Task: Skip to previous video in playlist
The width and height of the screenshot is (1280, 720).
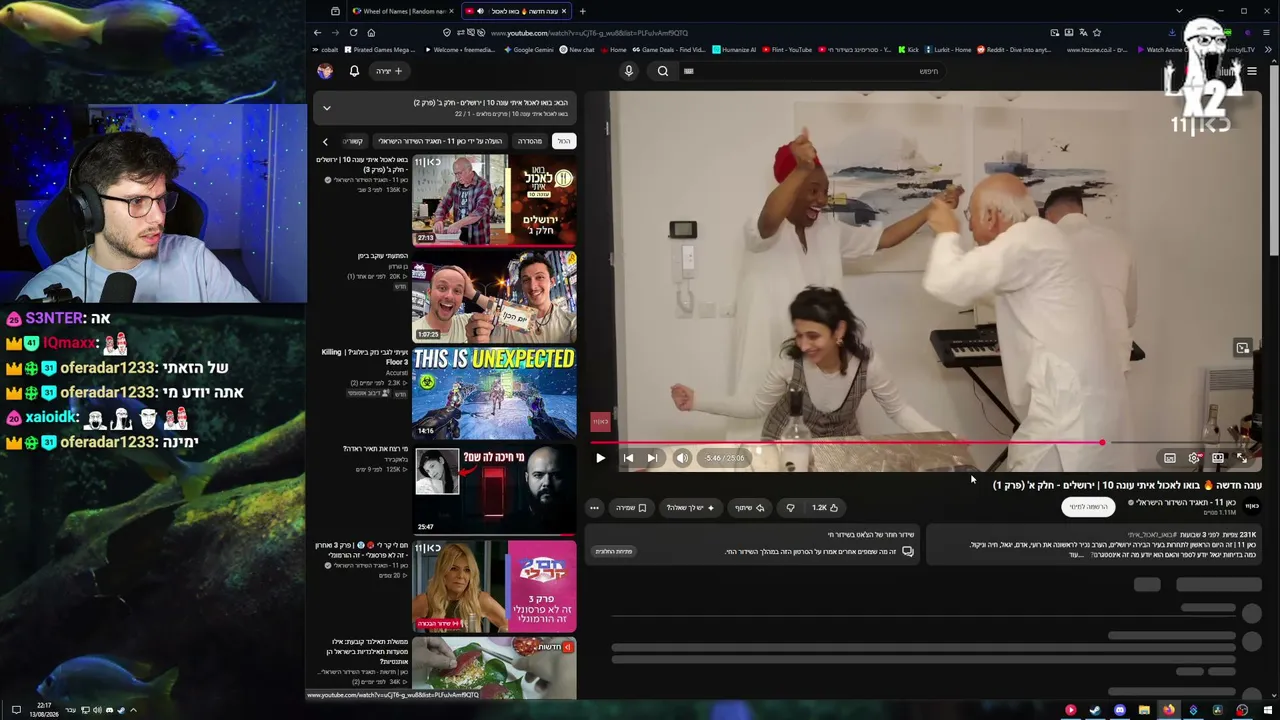Action: click(x=628, y=458)
